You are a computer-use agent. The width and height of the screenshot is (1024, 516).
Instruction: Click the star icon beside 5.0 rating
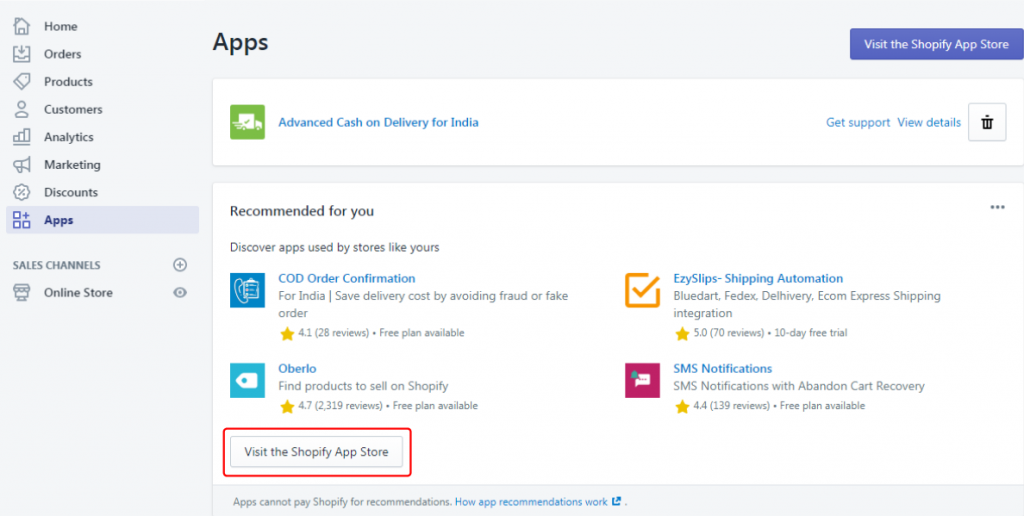(x=682, y=334)
